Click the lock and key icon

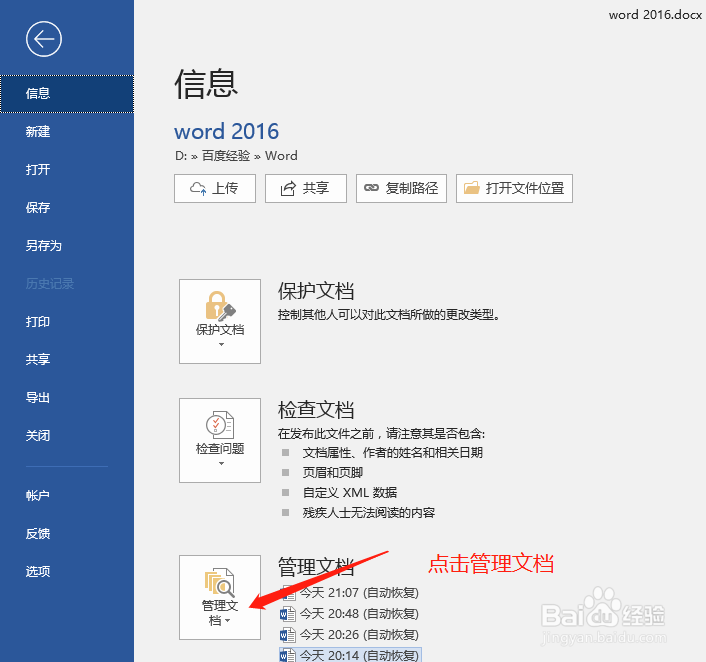220,306
